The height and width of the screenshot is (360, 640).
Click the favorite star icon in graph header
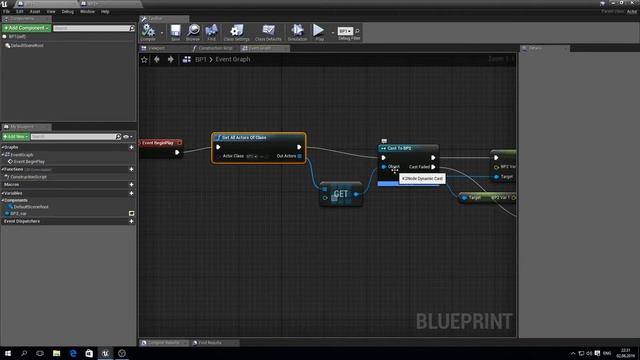[144, 60]
